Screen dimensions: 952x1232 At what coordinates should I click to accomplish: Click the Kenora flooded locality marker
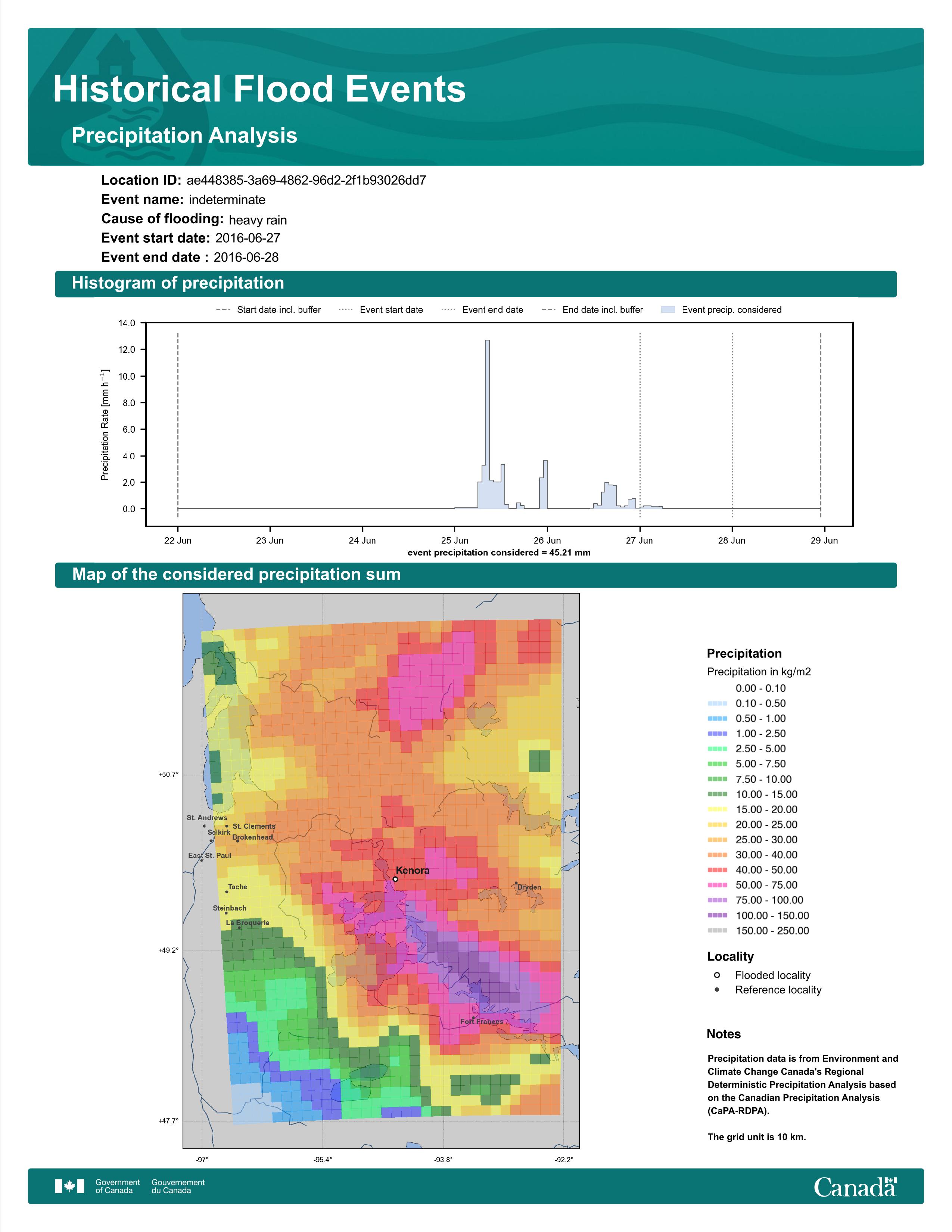coord(395,879)
